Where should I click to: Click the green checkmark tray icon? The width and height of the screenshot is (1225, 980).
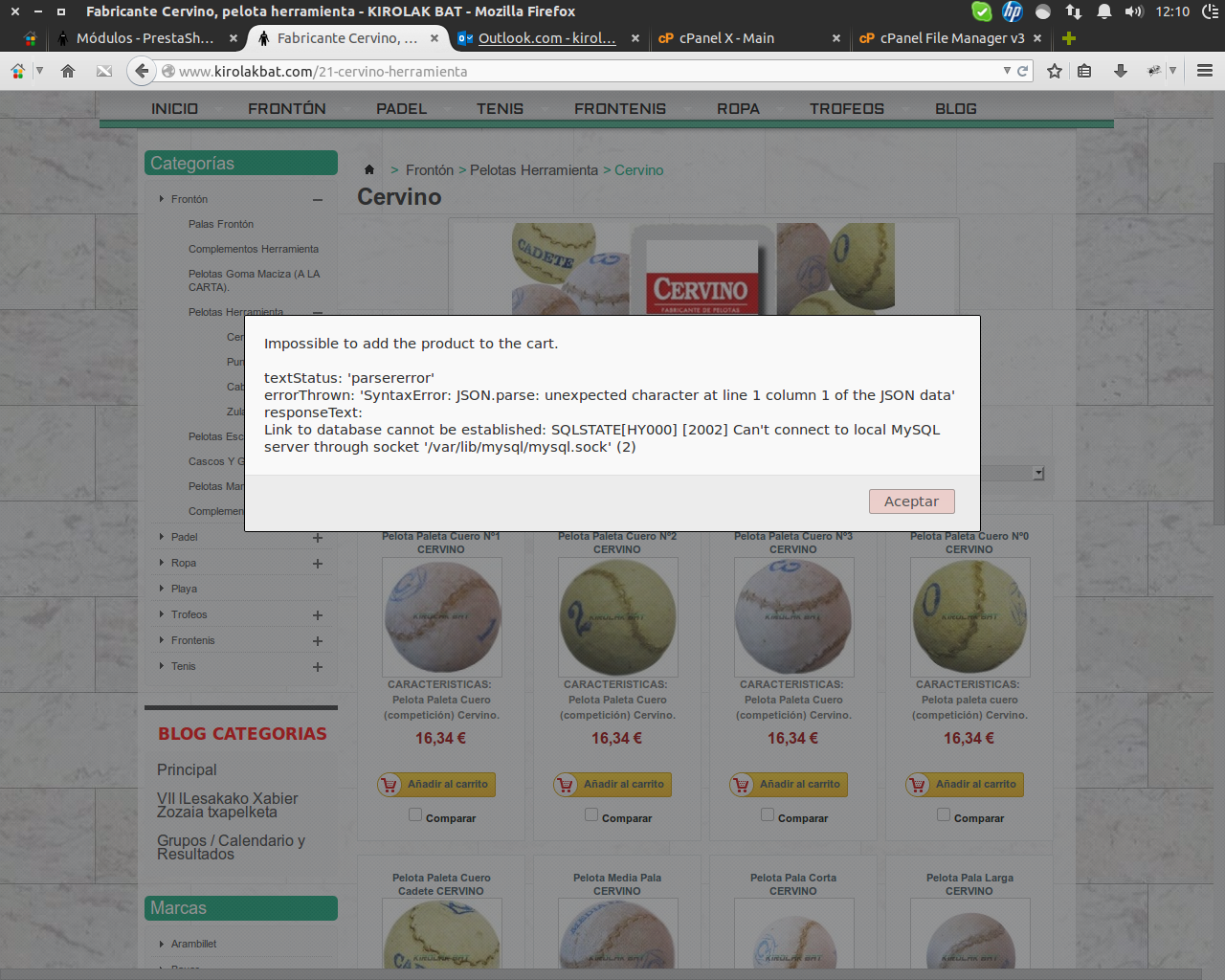[x=982, y=11]
